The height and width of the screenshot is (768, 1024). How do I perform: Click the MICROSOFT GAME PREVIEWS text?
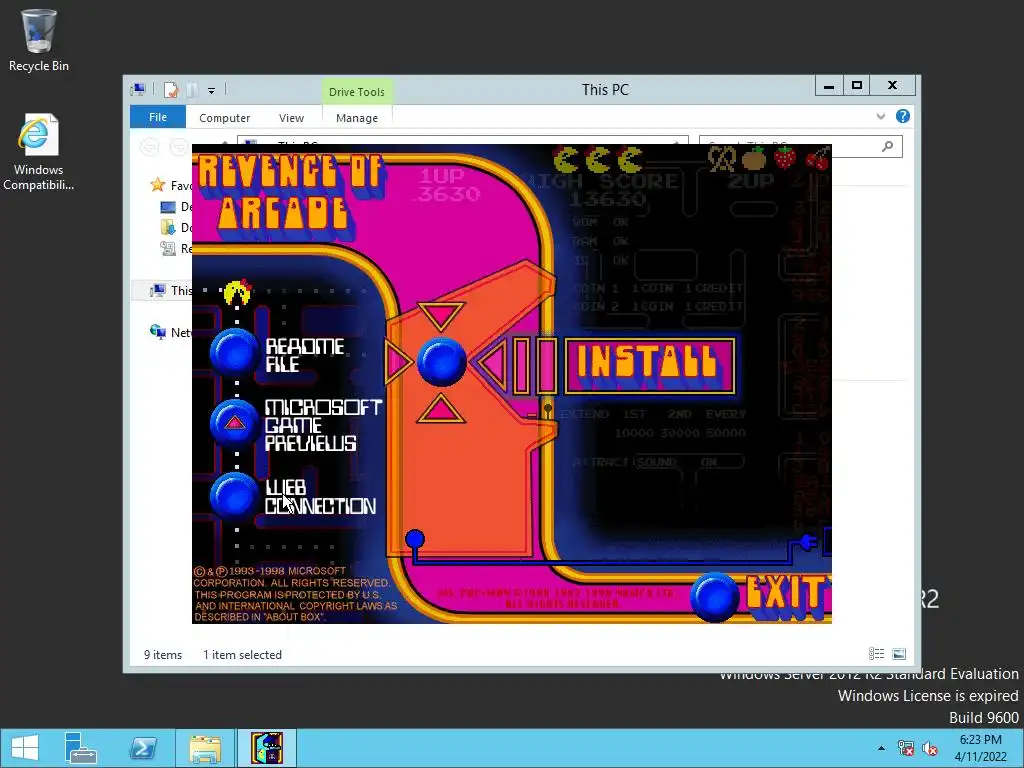tap(323, 425)
